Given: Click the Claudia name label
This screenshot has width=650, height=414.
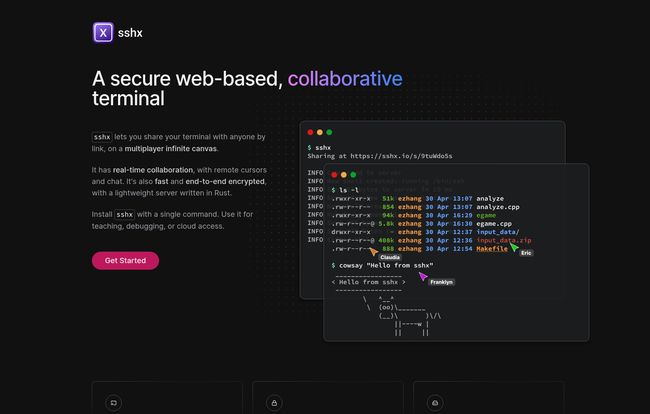Looking at the screenshot, I should tap(390, 257).
